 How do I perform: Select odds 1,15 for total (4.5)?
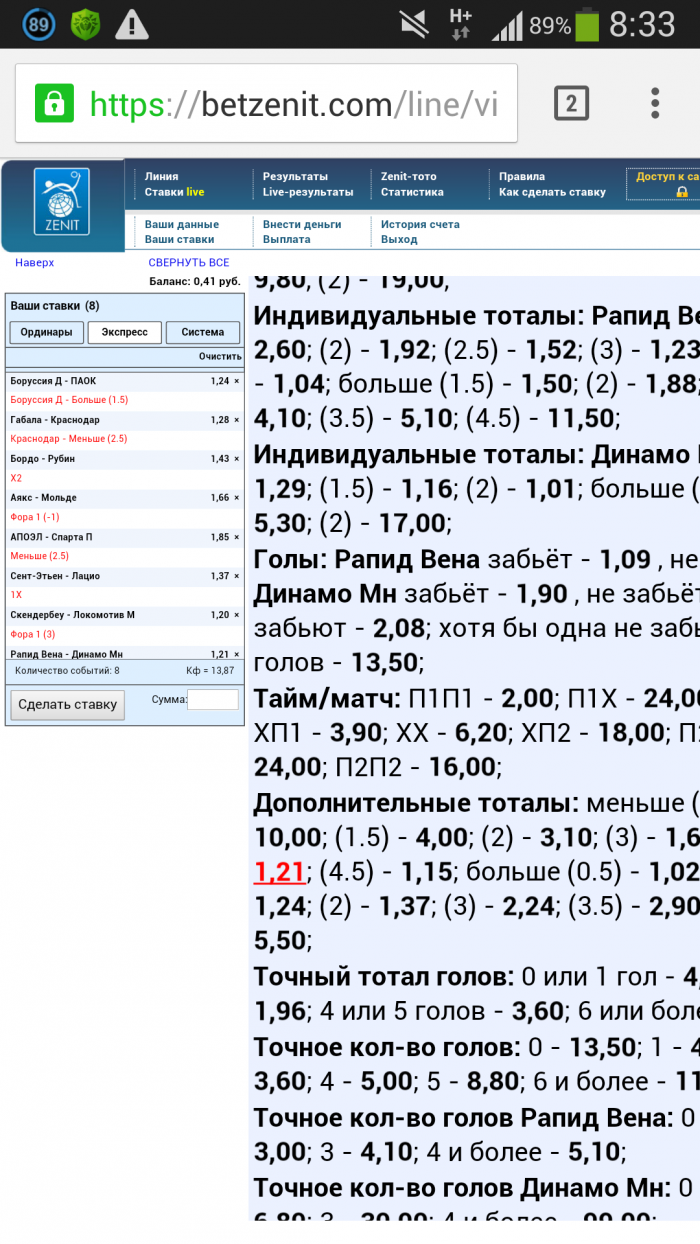[x=427, y=873]
